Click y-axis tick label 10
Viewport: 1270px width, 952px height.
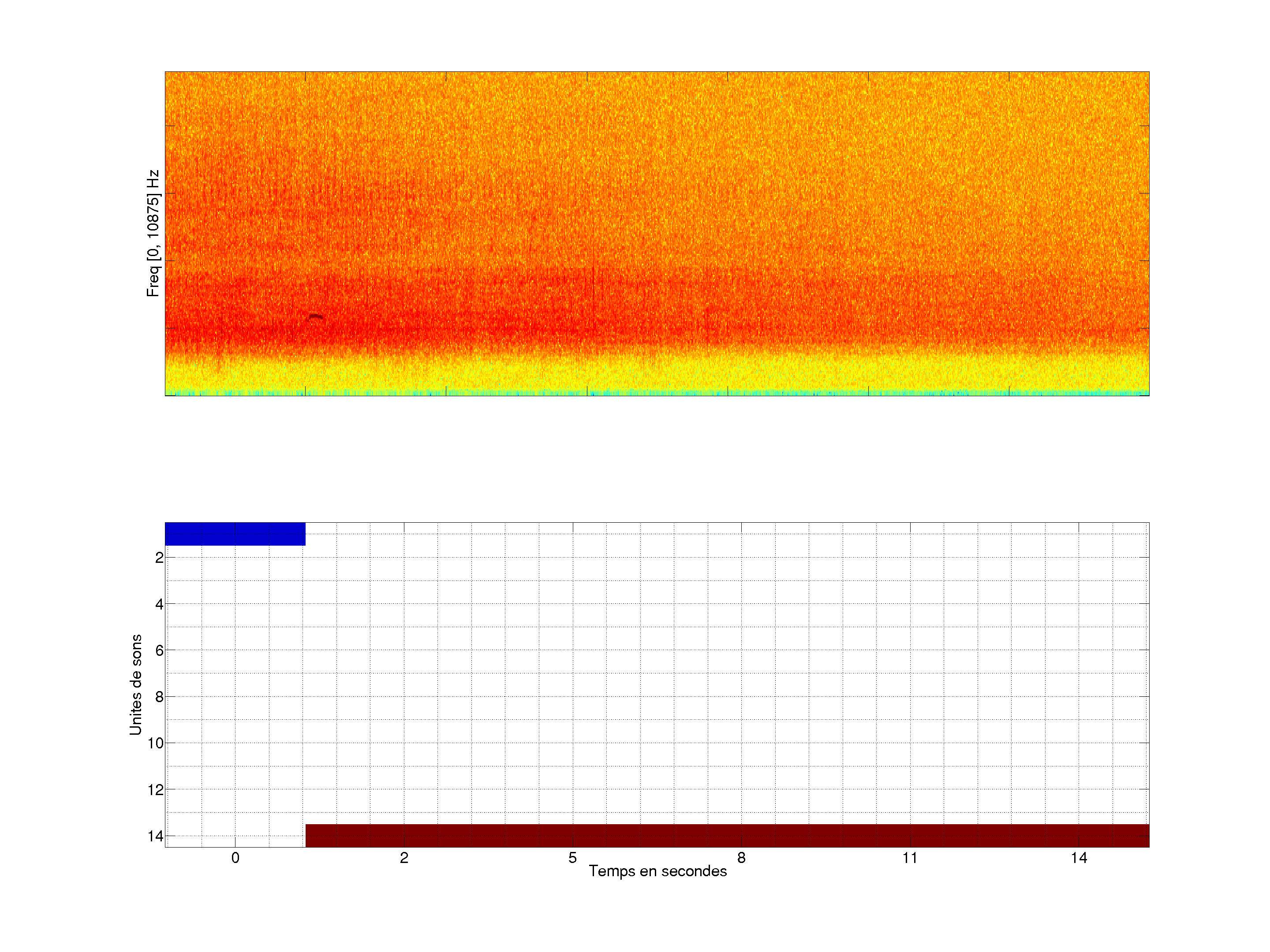pos(156,744)
